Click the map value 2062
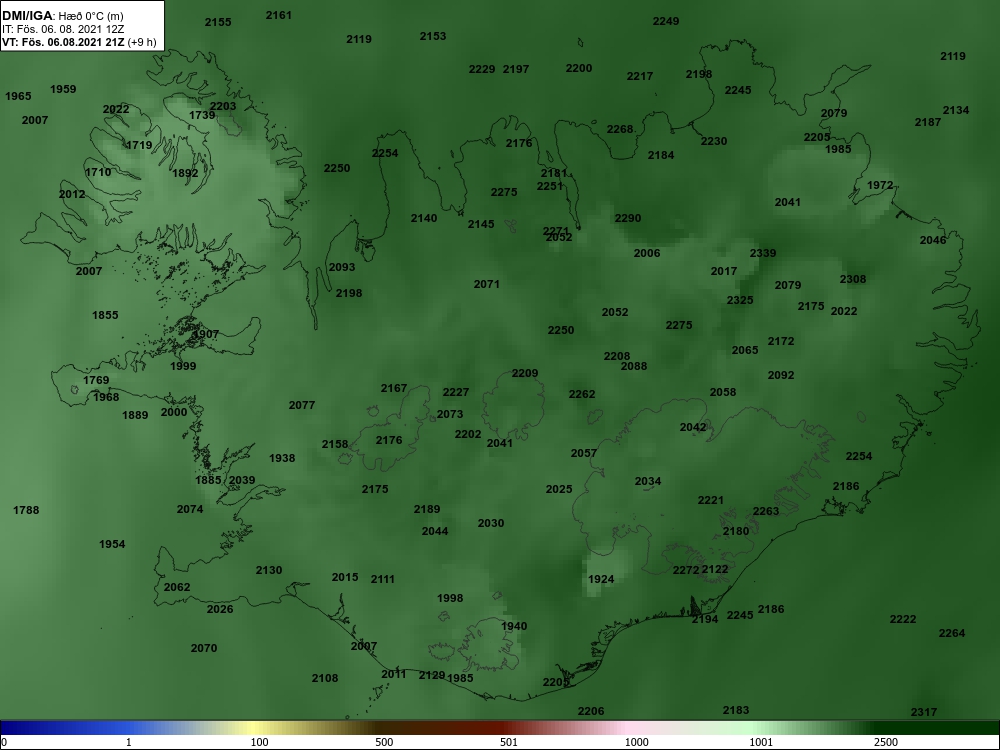This screenshot has height=750, width=1000. point(177,587)
